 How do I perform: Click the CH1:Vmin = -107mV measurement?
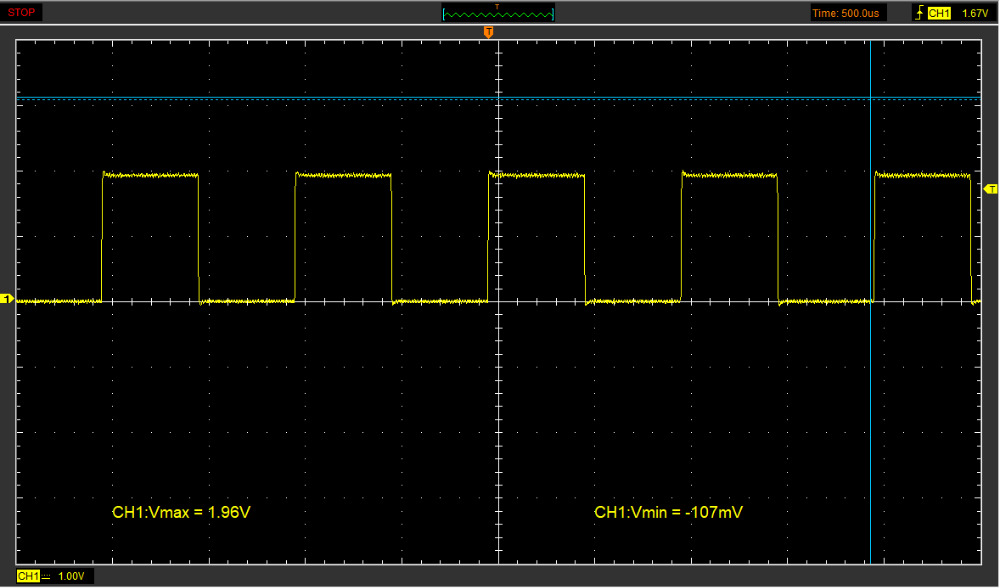pos(668,512)
